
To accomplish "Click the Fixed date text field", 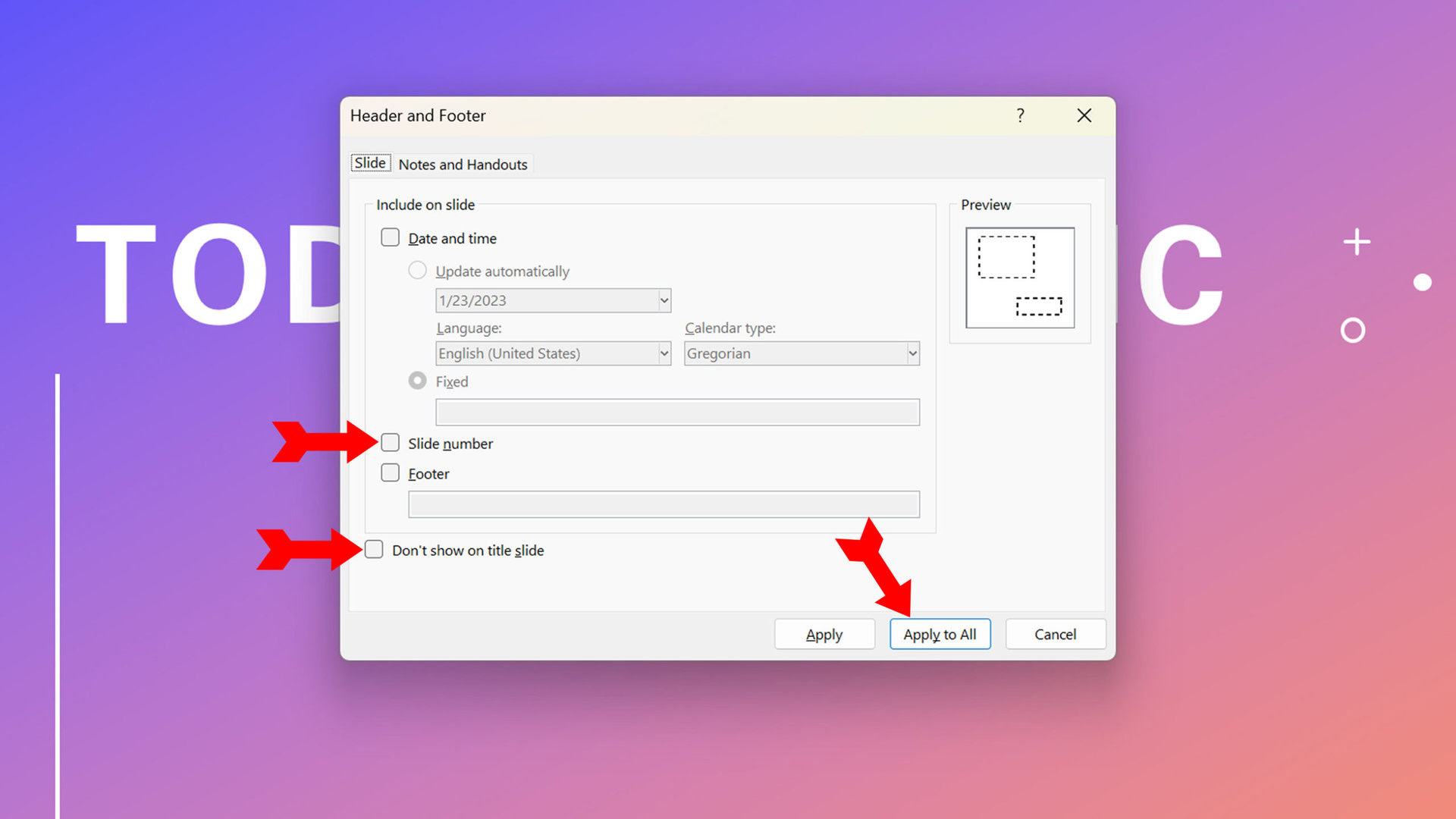I will point(676,413).
